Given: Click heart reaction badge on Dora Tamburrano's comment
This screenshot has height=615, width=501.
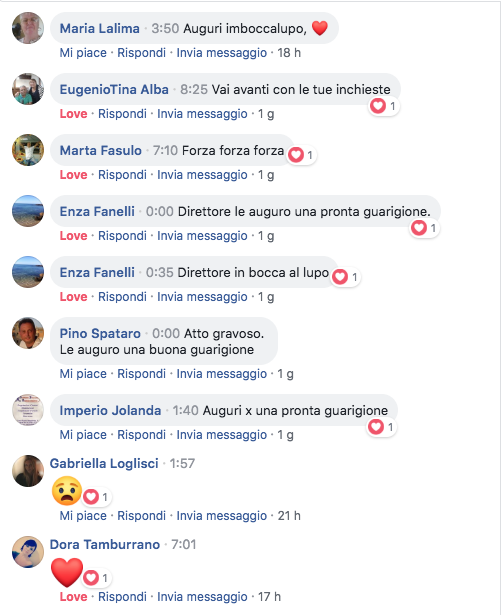Looking at the screenshot, I should pos(97,578).
